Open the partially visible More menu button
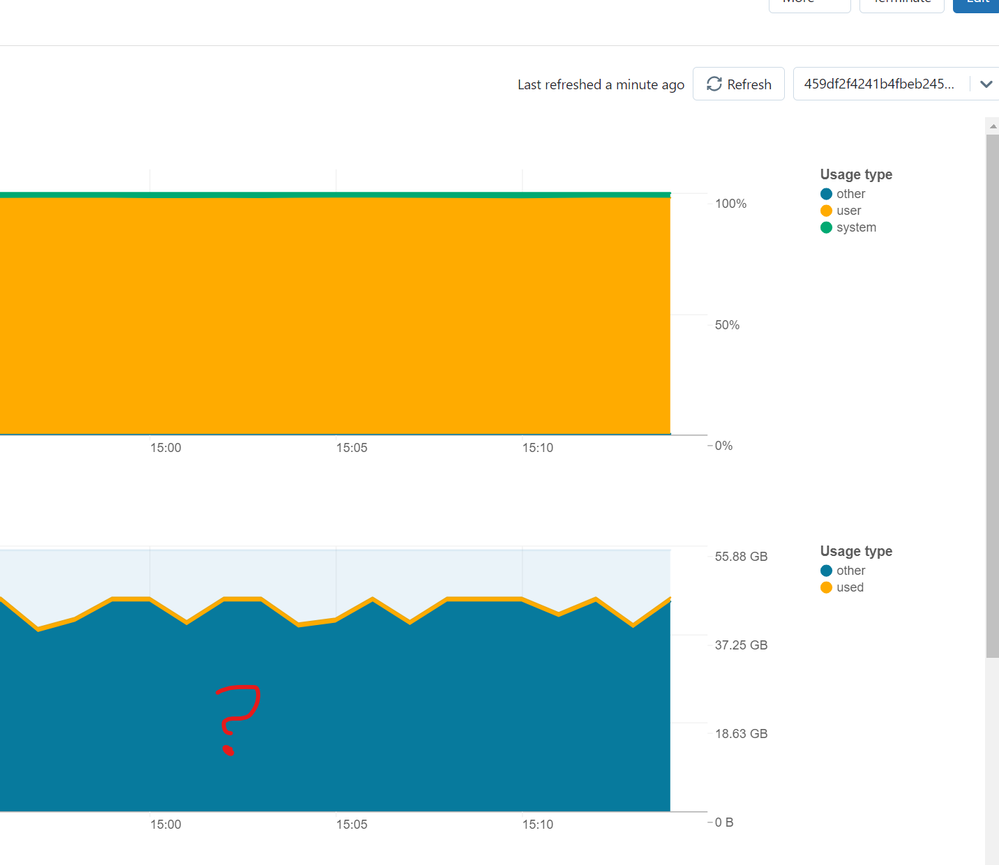999x865 pixels. pyautogui.click(x=809, y=4)
